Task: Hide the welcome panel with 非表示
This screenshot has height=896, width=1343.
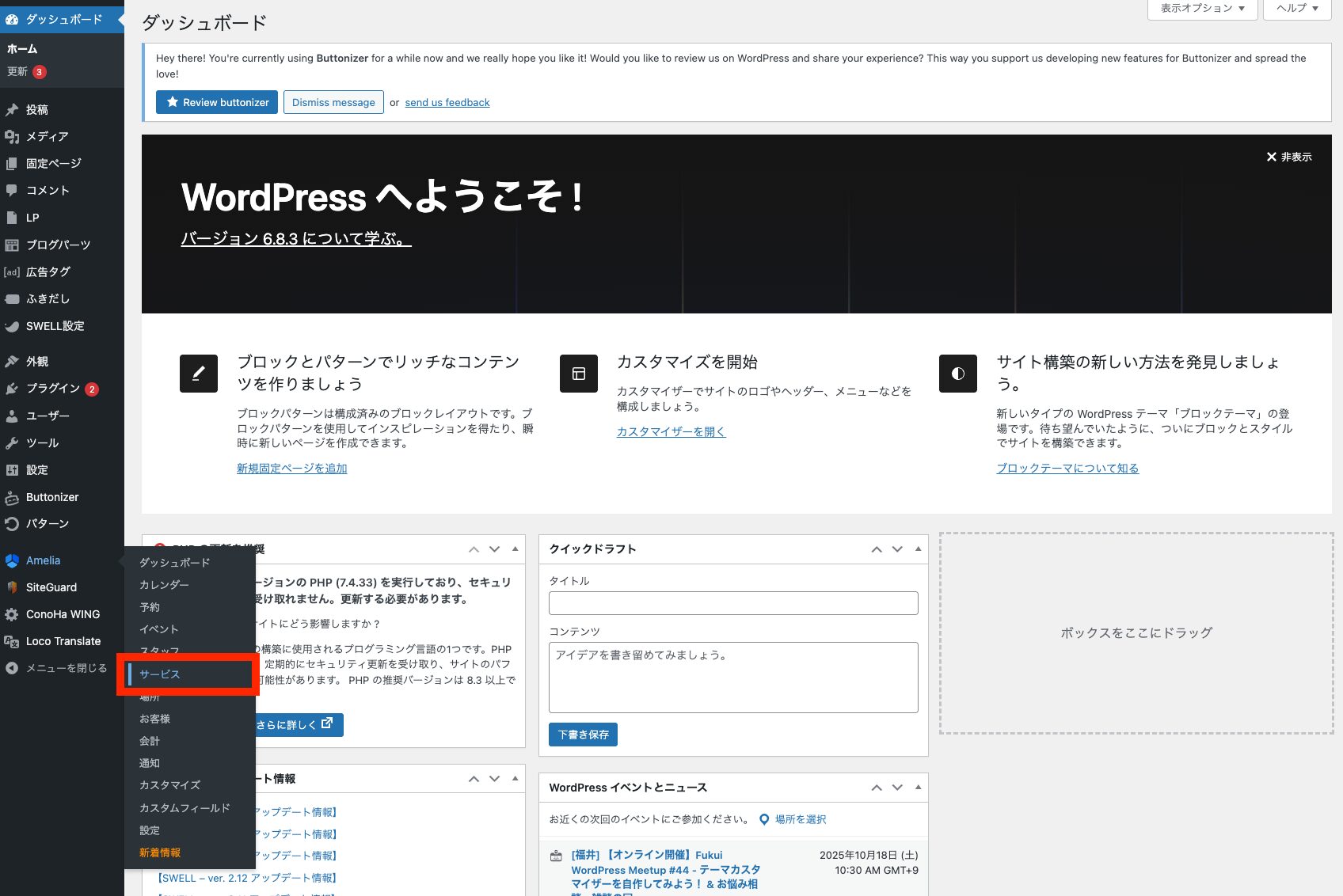Action: click(1288, 157)
